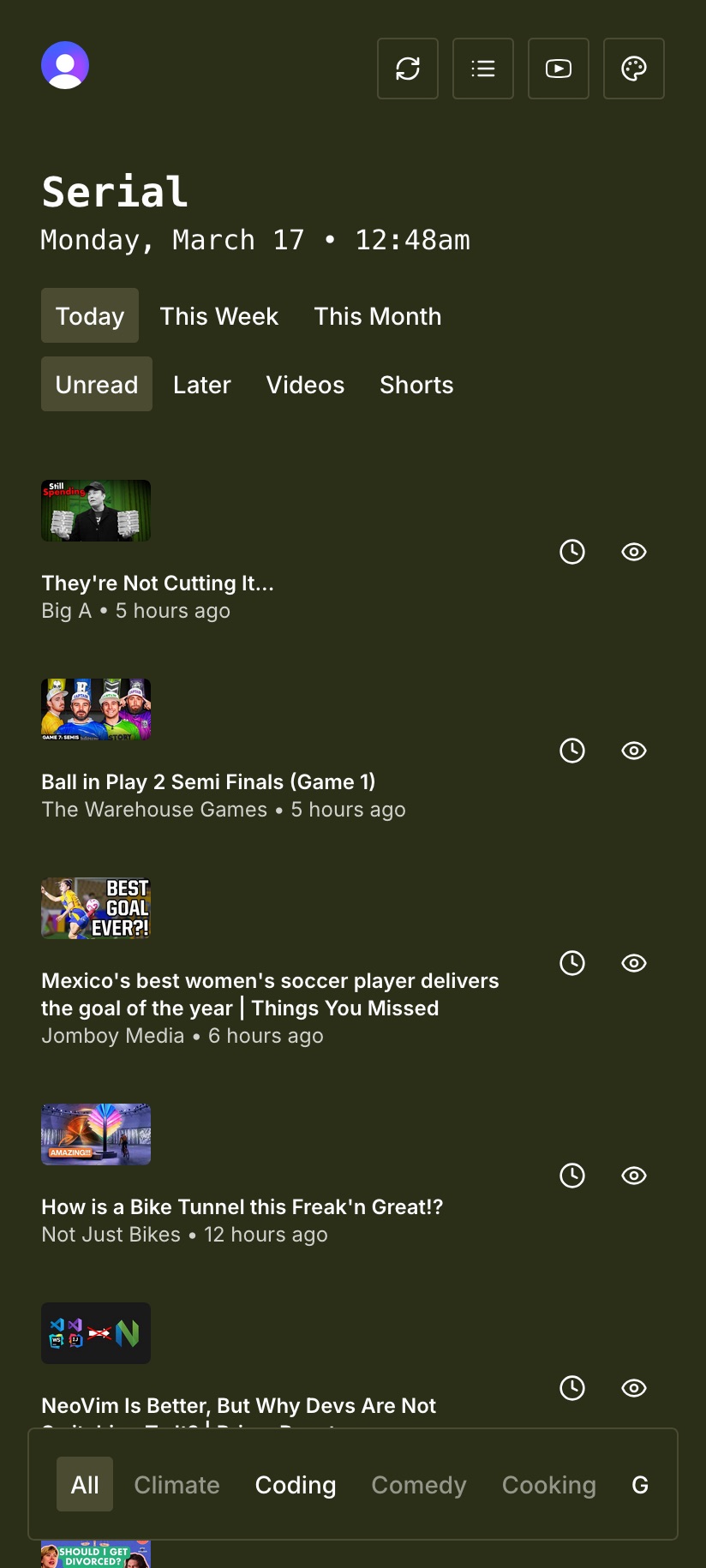Mark They're Not Cutting It as read
Image resolution: width=706 pixels, height=1568 pixels.
click(634, 552)
